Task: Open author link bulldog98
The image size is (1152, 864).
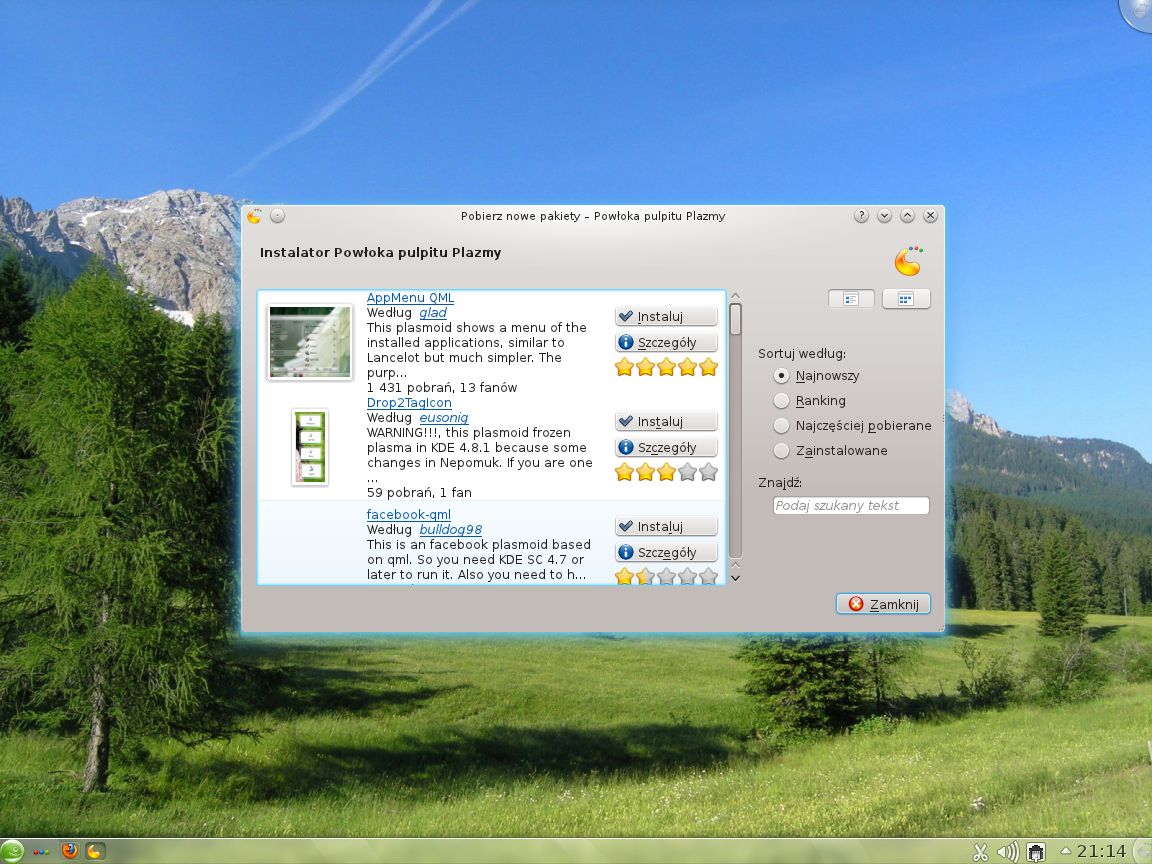Action: (450, 530)
